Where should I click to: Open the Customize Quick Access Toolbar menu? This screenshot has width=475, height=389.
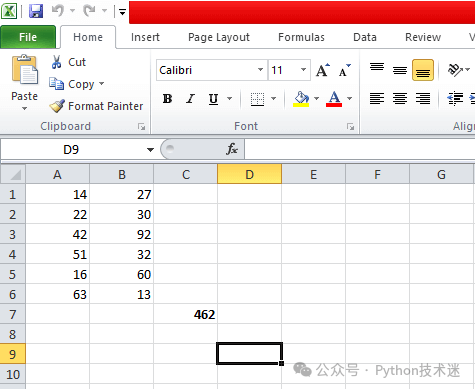(122, 12)
